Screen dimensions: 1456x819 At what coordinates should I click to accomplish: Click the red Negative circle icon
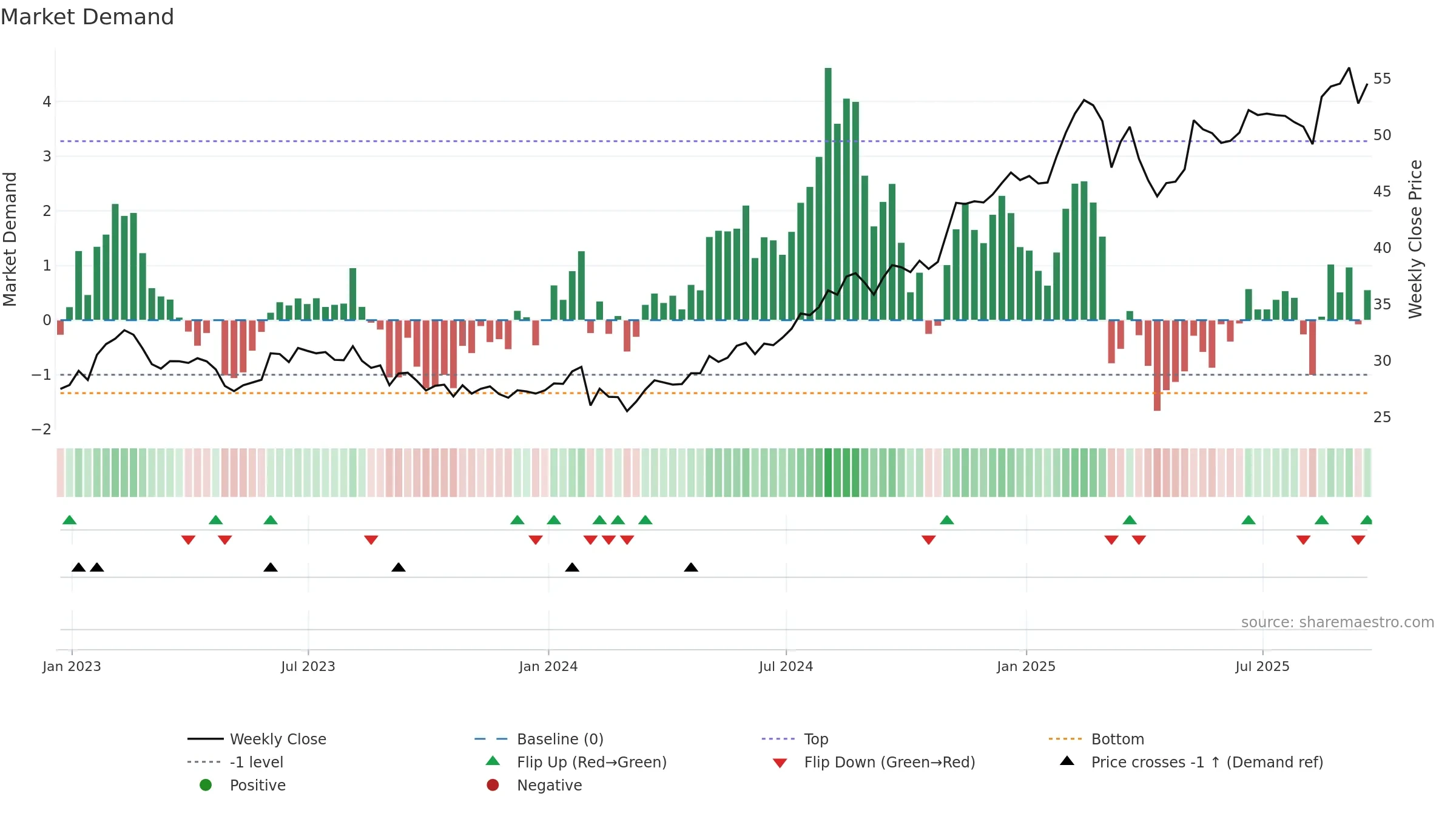(493, 785)
